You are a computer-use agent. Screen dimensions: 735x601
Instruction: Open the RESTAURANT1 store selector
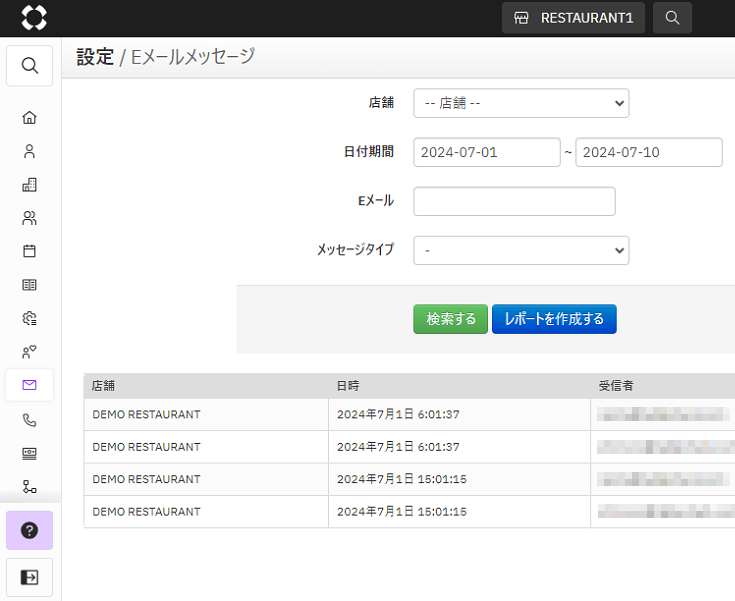point(573,18)
